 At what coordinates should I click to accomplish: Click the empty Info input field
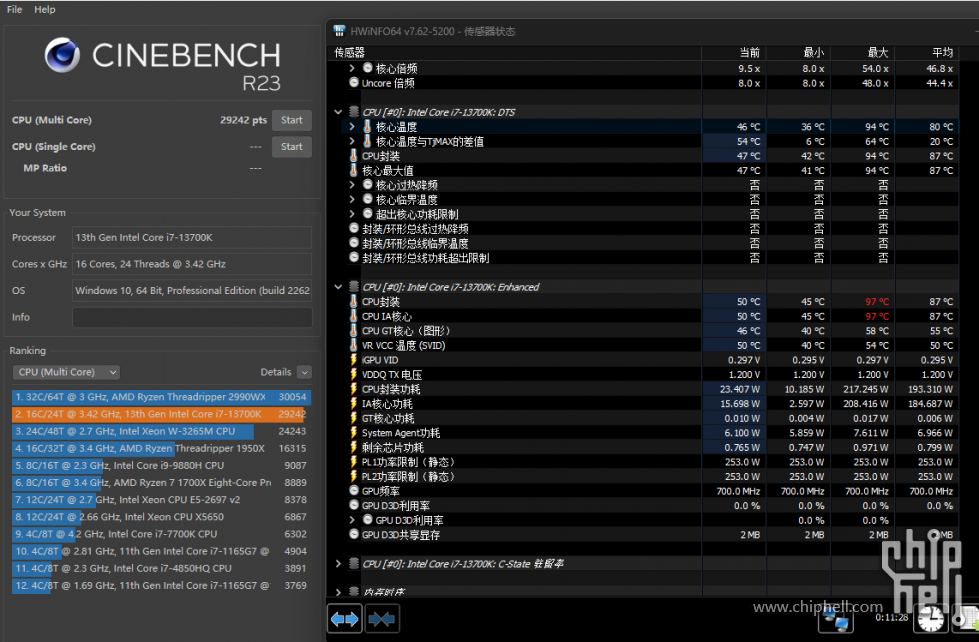pyautogui.click(x=192, y=317)
